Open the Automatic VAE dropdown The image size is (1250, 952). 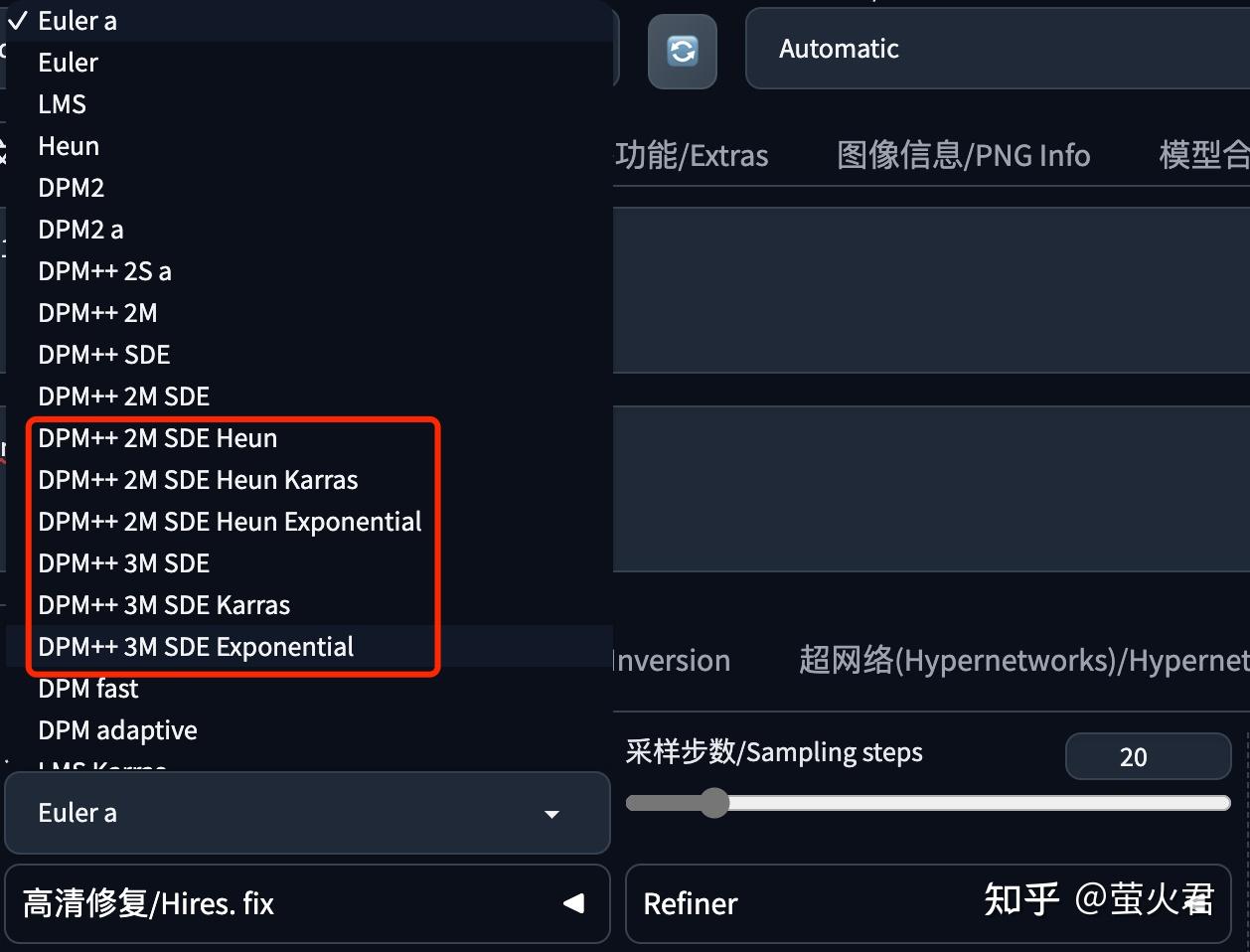click(994, 48)
